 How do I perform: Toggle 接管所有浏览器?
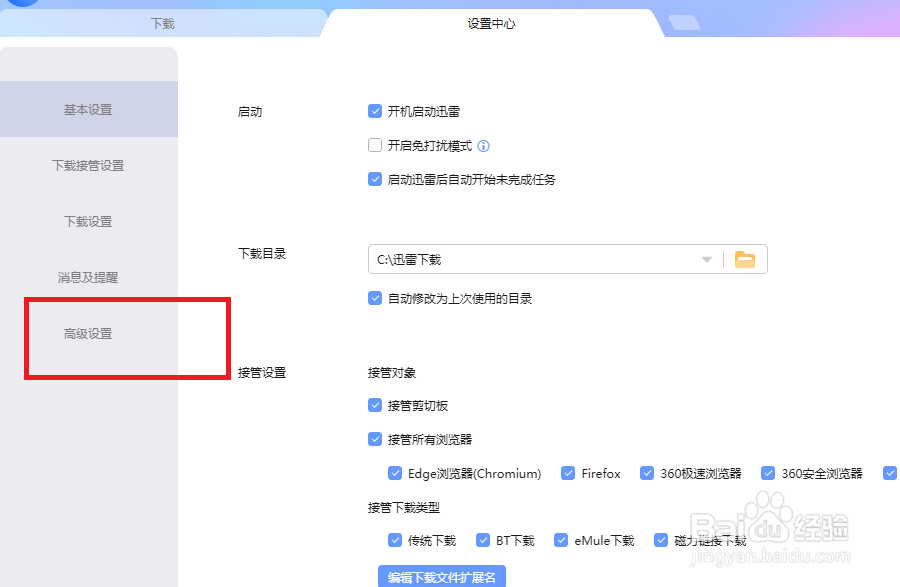coord(375,439)
